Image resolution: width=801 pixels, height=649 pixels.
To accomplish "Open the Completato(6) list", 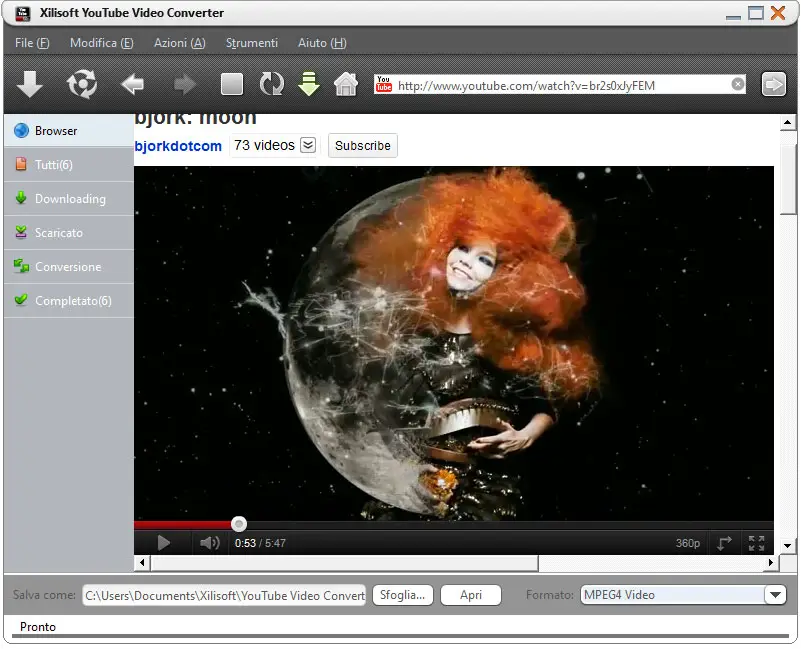I will pyautogui.click(x=68, y=300).
